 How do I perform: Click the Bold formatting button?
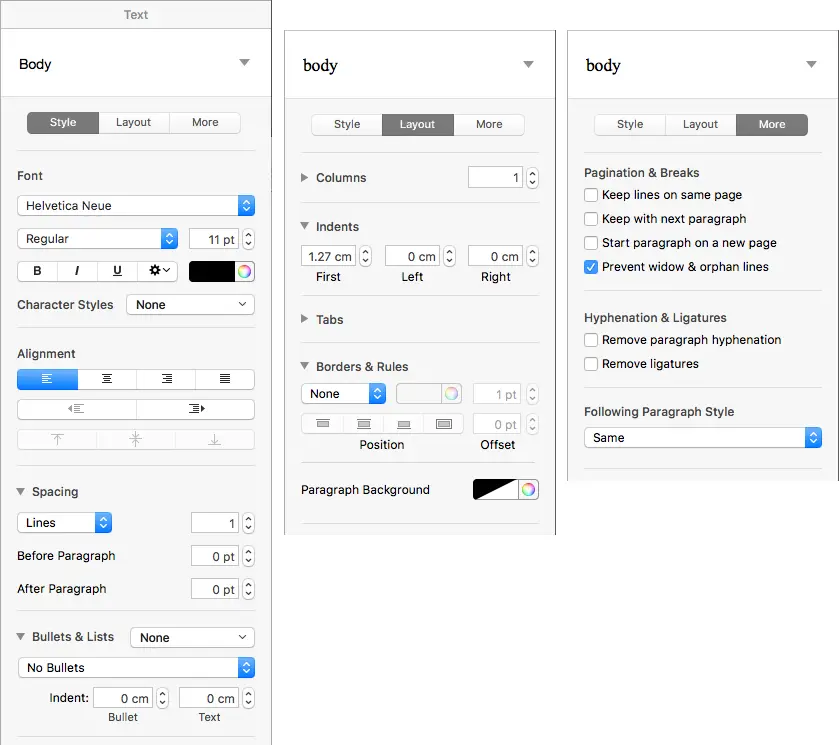(38, 271)
